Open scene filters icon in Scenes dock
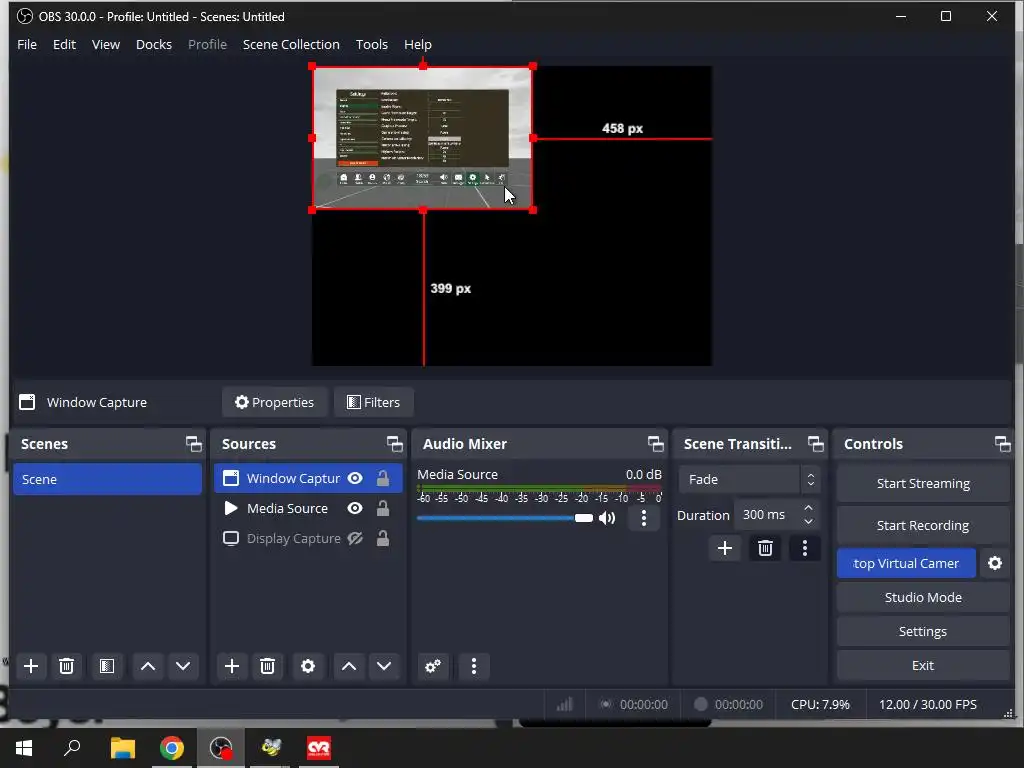Screen dimensions: 1024x768 [106, 666]
